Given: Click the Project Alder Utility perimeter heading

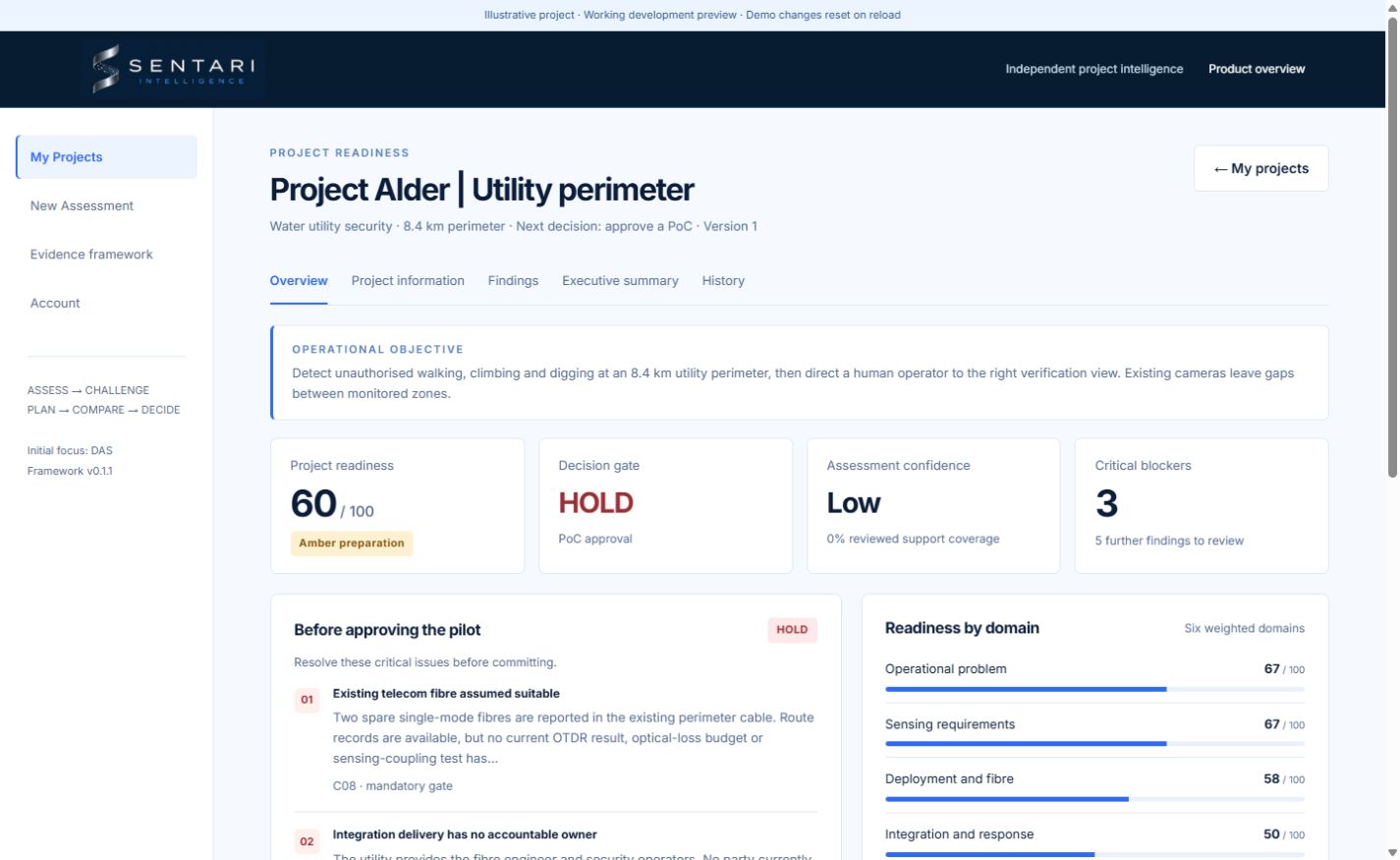Looking at the screenshot, I should point(482,190).
